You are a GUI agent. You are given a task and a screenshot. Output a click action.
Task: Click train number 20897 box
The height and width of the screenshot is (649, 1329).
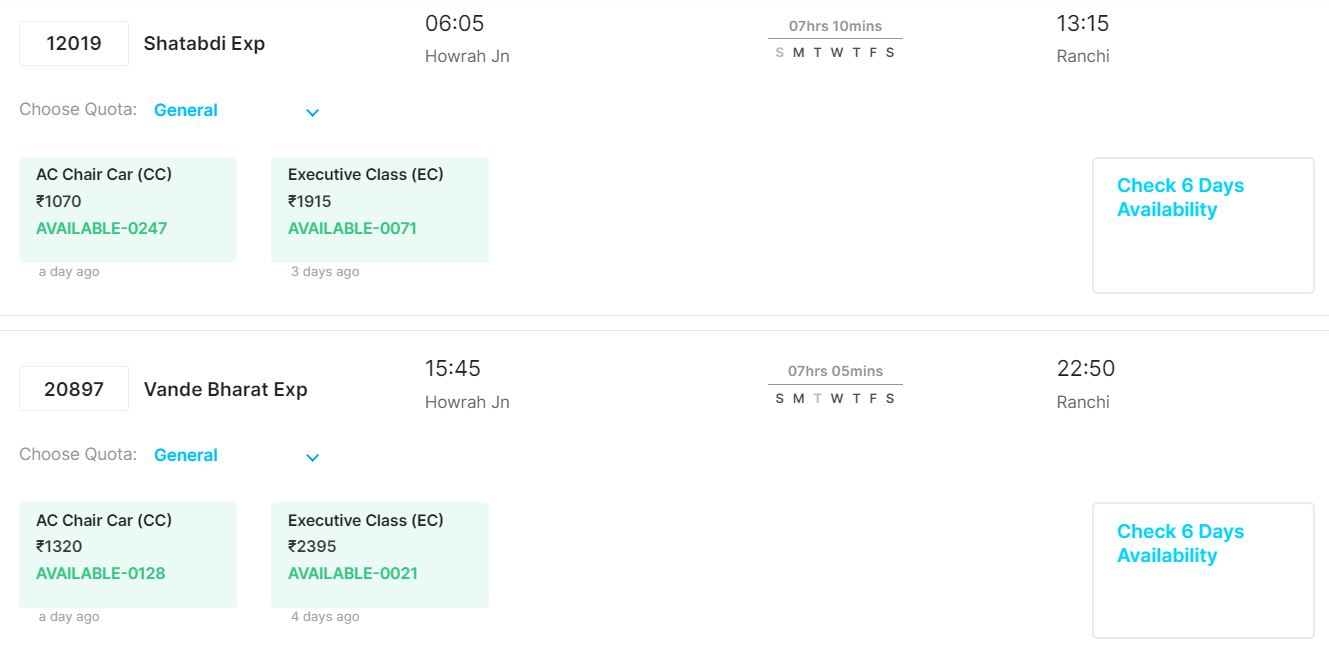coord(74,389)
